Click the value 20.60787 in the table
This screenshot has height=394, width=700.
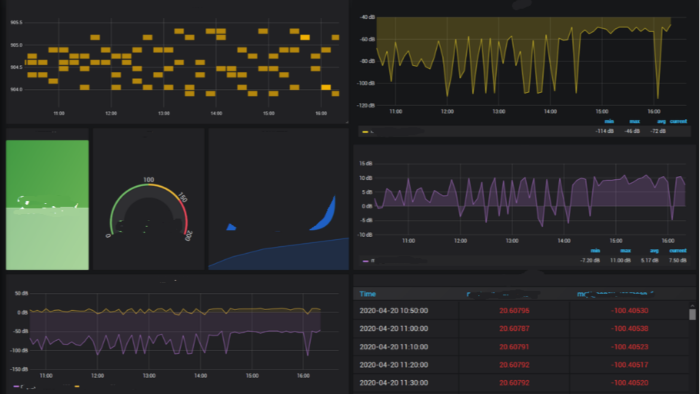pyautogui.click(x=514, y=329)
